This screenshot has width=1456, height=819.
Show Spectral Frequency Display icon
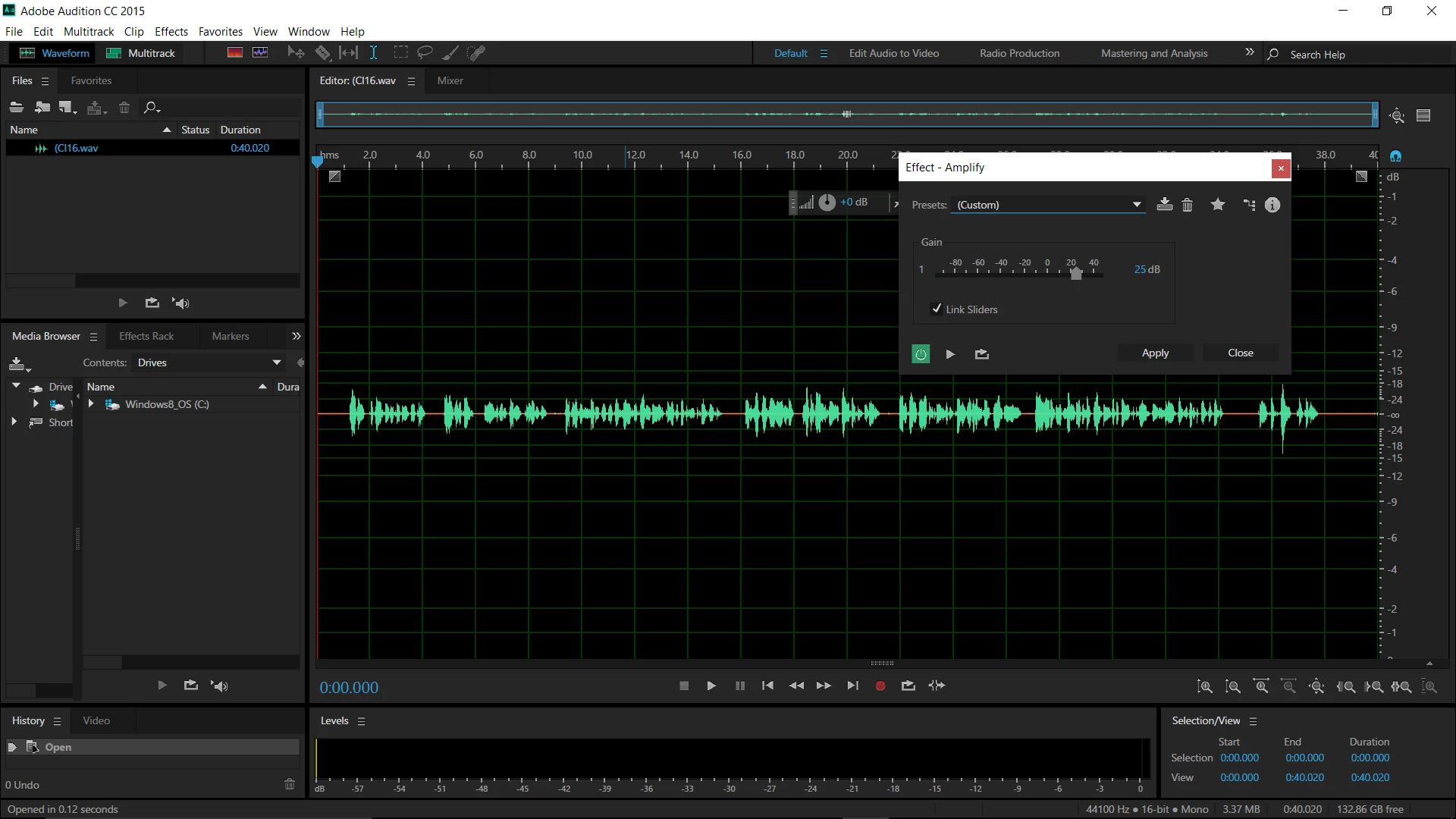pyautogui.click(x=235, y=53)
